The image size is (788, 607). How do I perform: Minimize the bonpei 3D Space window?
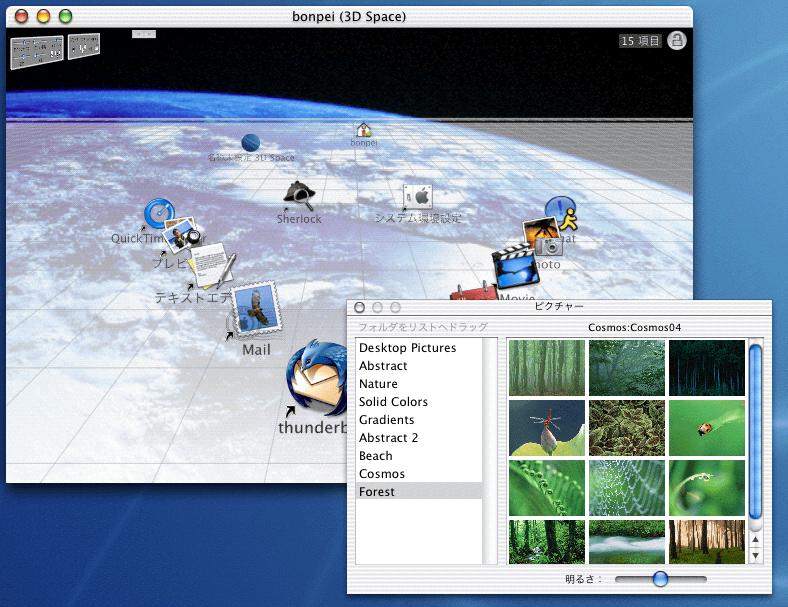44,16
